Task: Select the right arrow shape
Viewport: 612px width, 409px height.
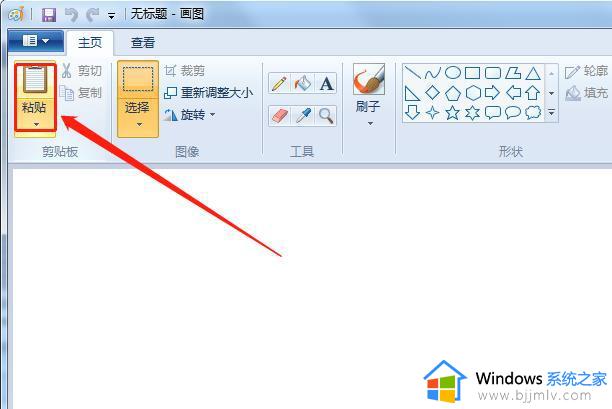Action: (492, 92)
